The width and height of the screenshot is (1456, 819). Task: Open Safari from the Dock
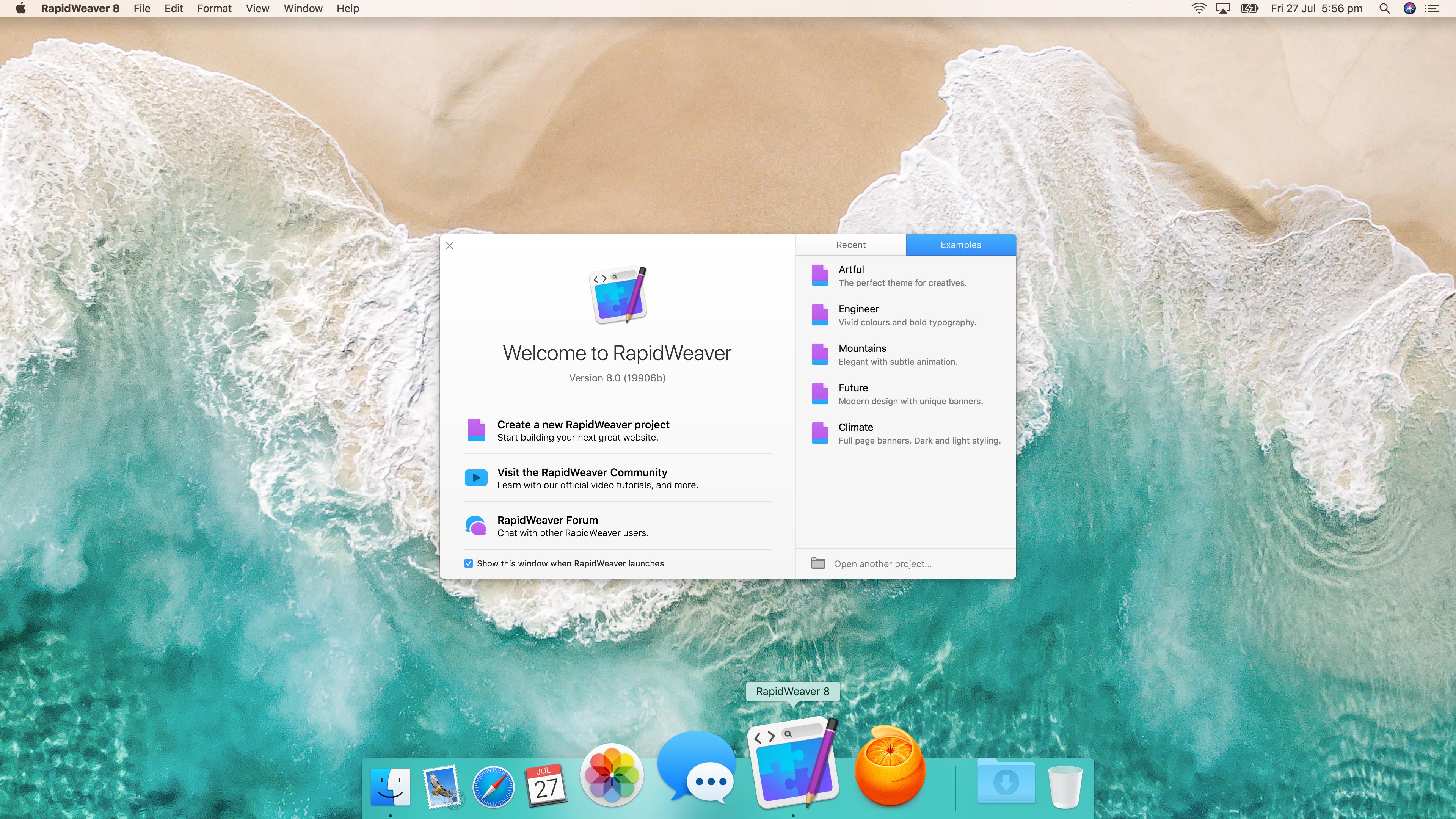click(493, 787)
